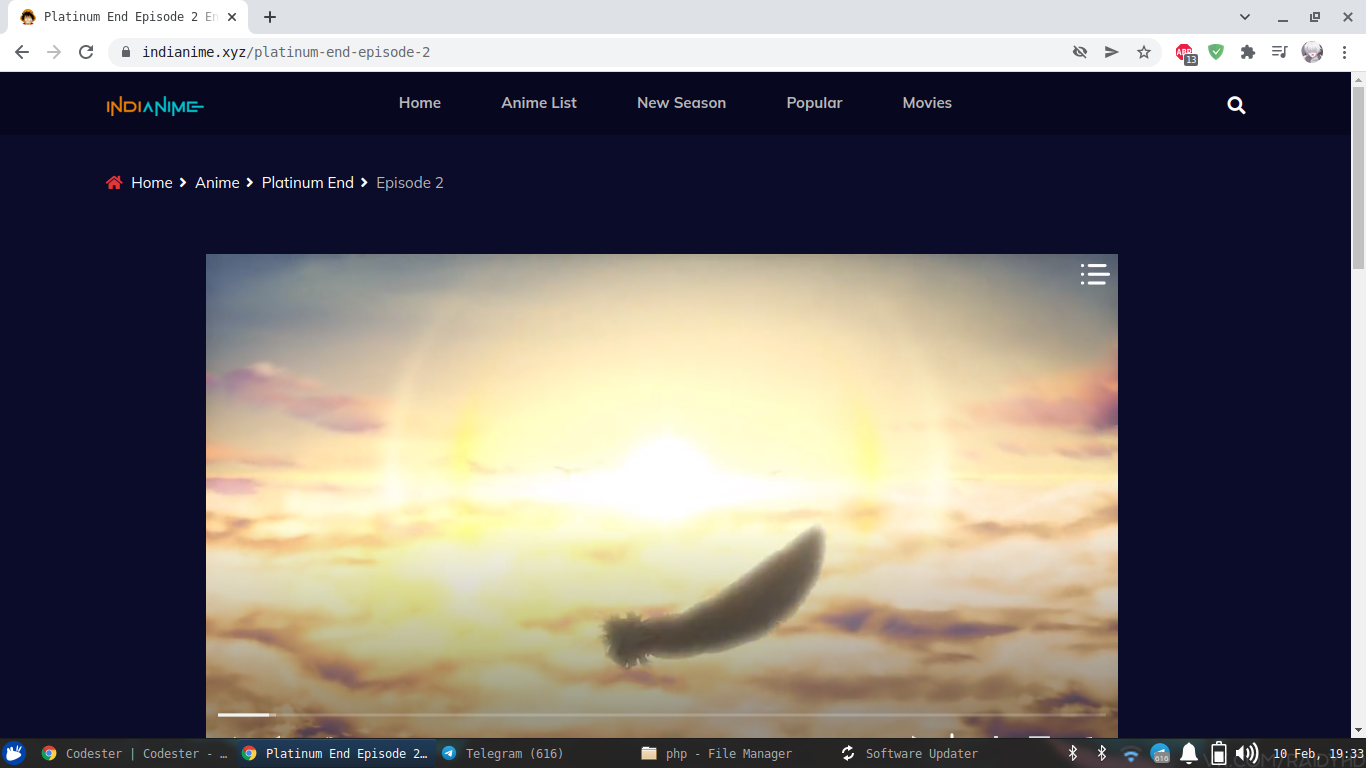This screenshot has height=768, width=1366.
Task: Mute system audio via the speaker icon
Action: [1246, 753]
